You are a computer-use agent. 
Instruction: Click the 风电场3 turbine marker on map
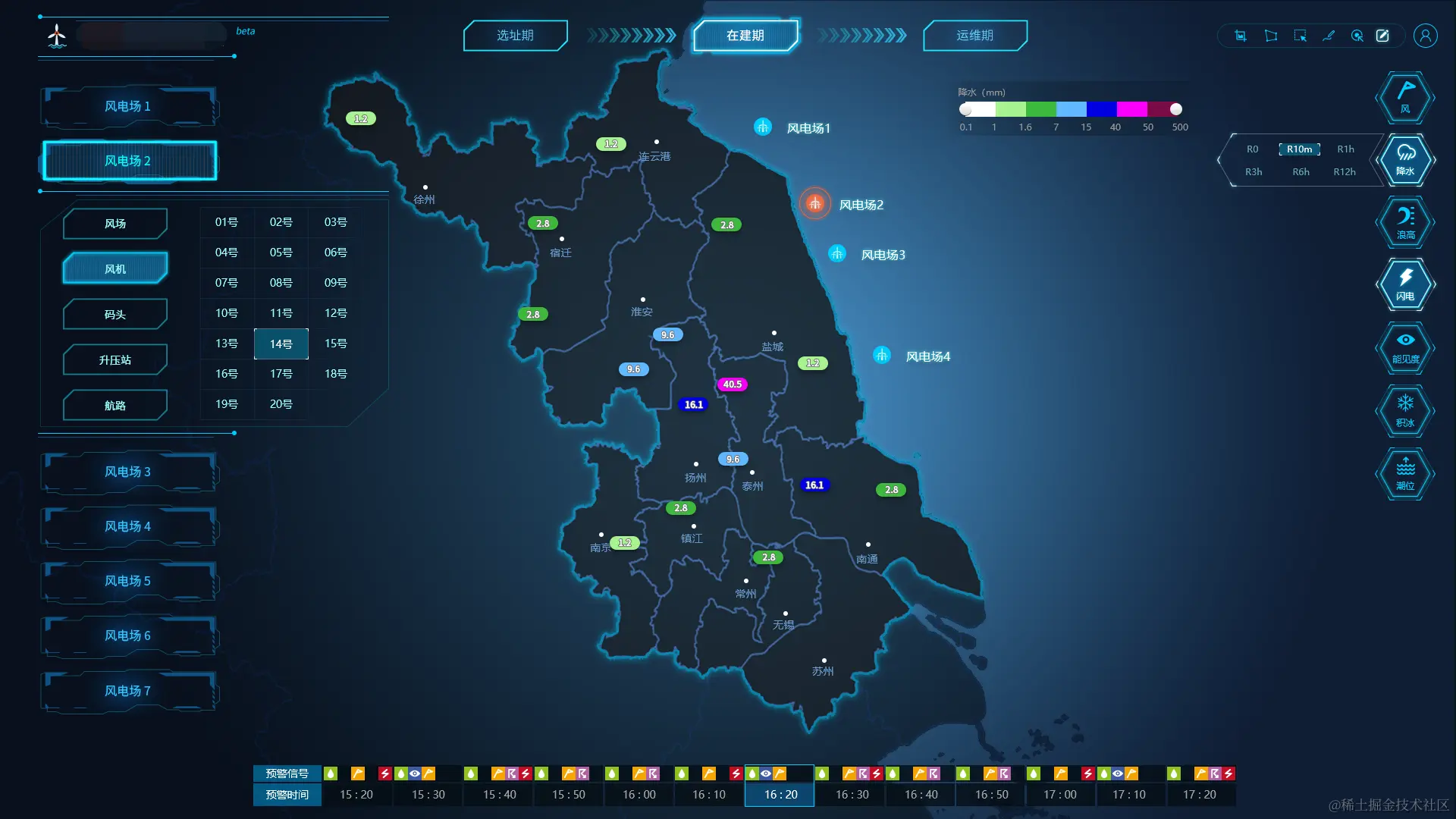coord(836,254)
